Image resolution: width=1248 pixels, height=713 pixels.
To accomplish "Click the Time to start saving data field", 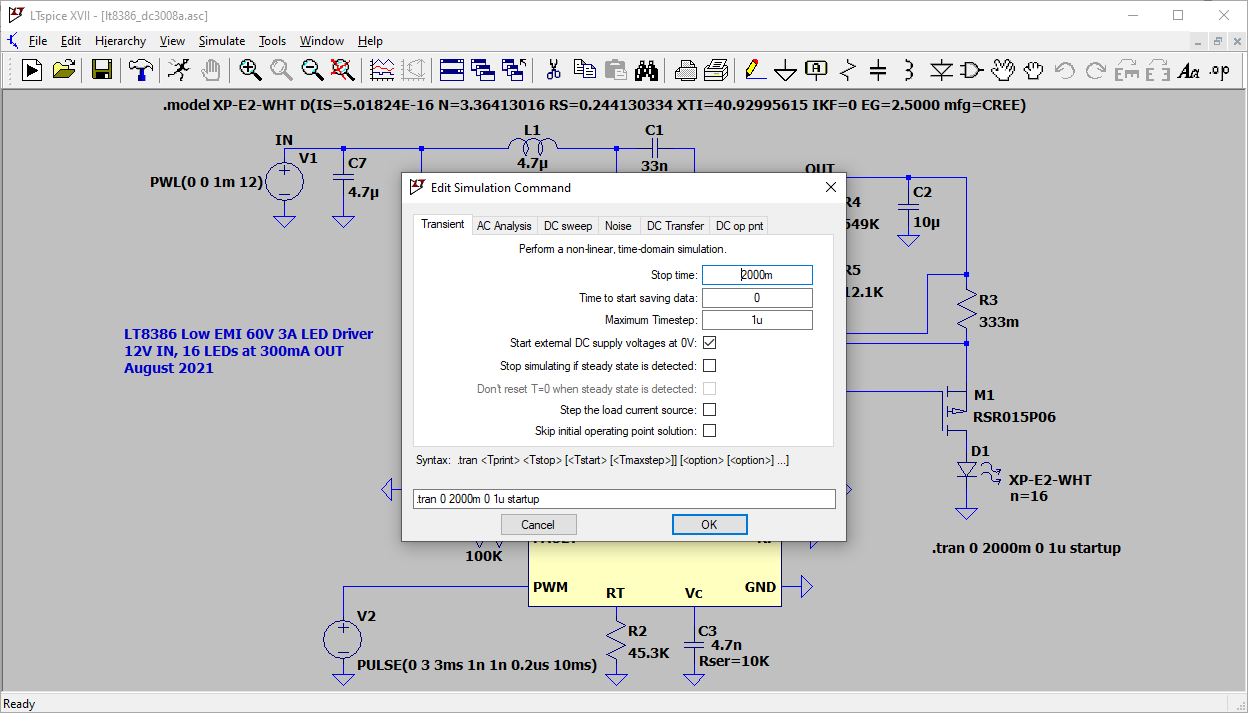I will (x=757, y=298).
